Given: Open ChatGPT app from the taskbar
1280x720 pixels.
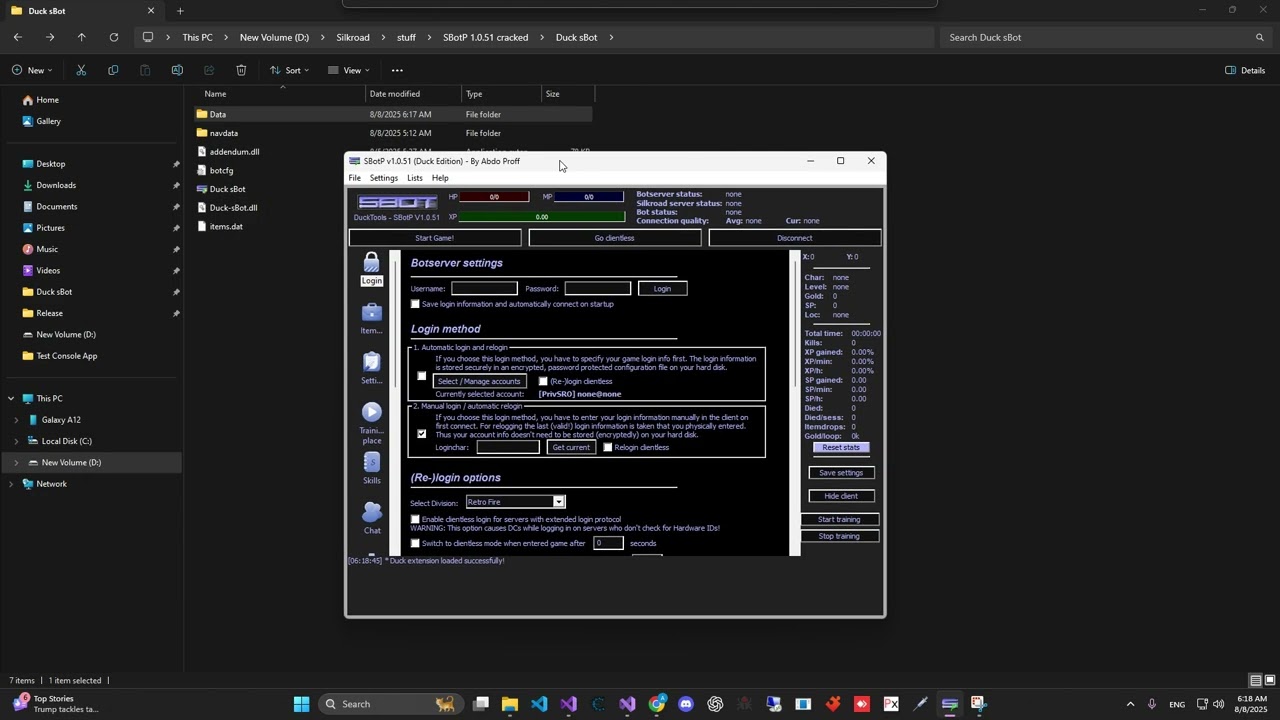Looking at the screenshot, I should pyautogui.click(x=715, y=704).
